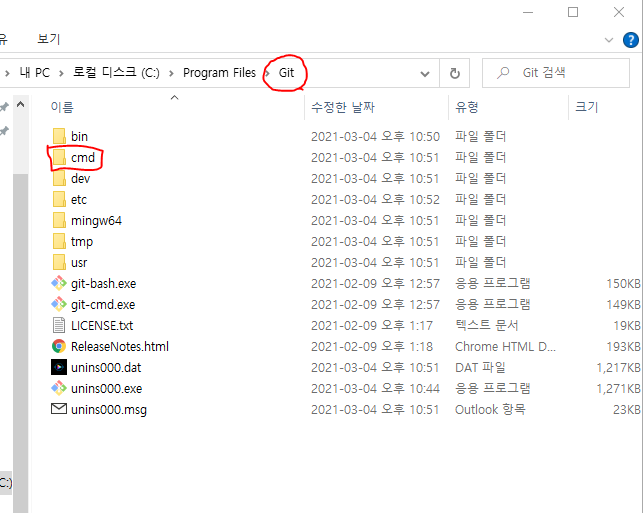
Task: Select the usr folder icon
Action: (x=59, y=262)
